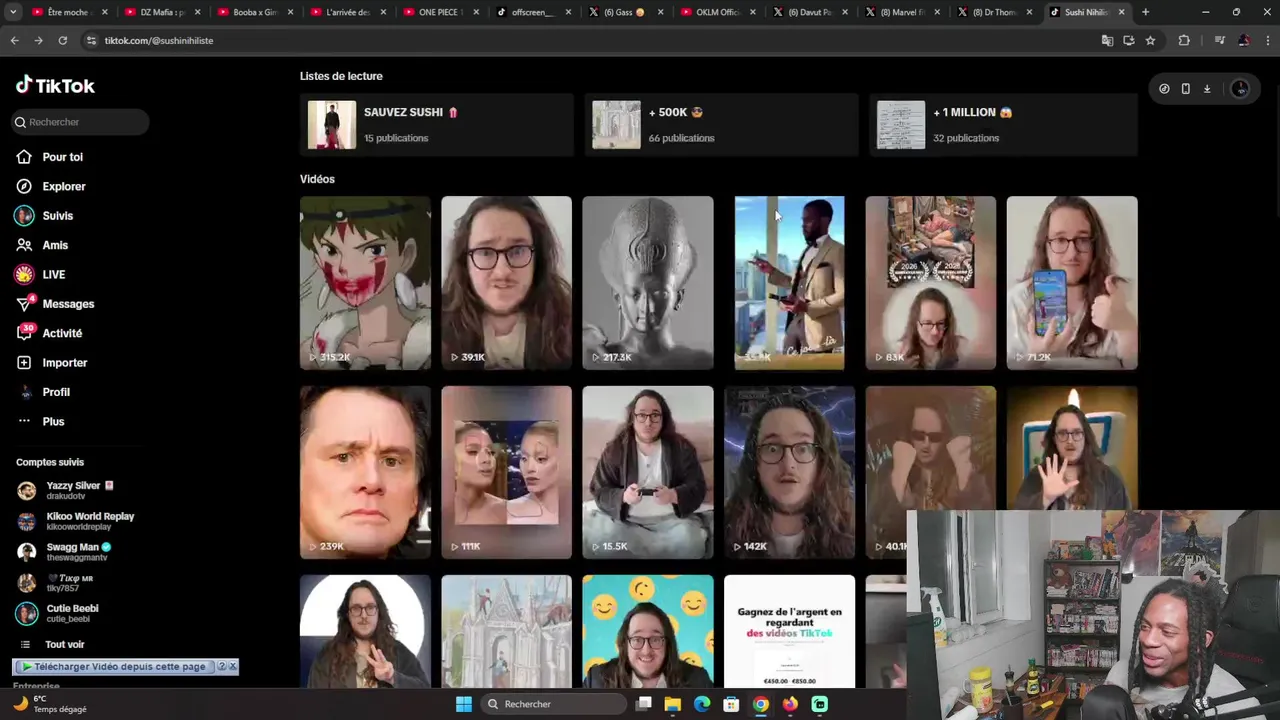Open video with 39.1K views

(507, 283)
